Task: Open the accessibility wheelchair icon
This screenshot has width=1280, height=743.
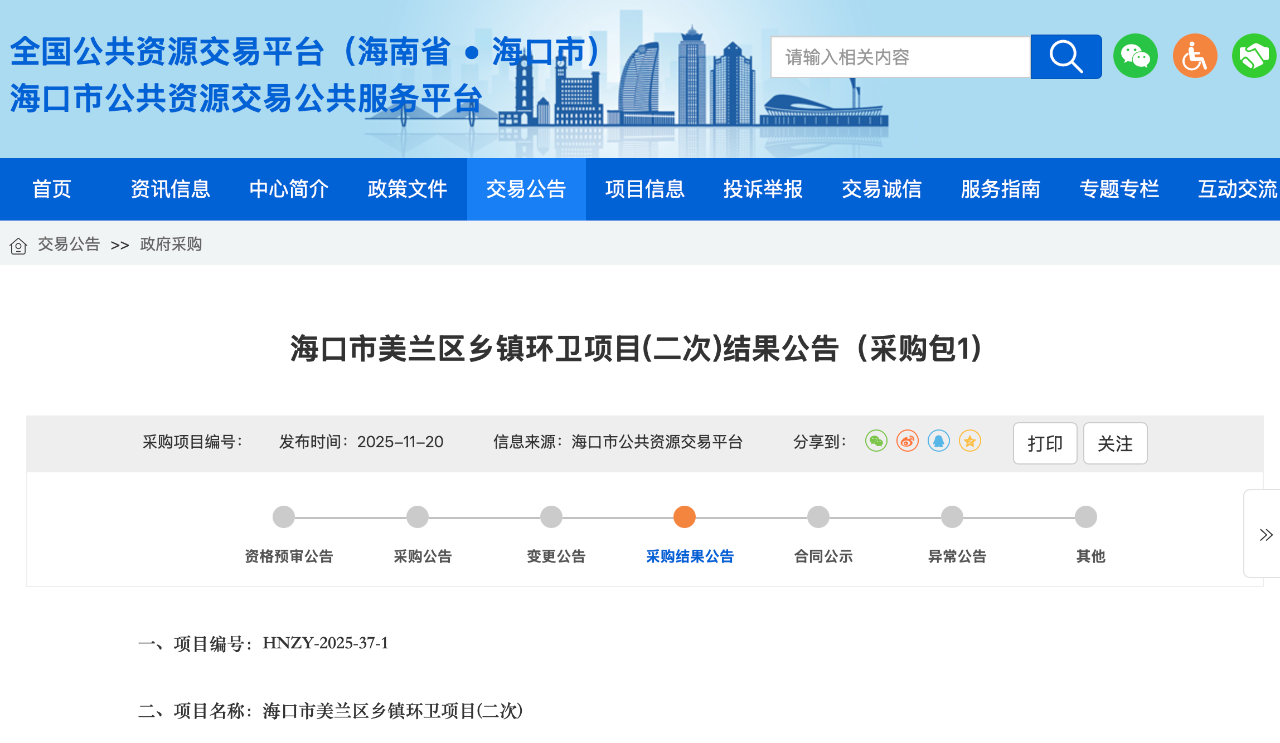Action: tap(1195, 56)
